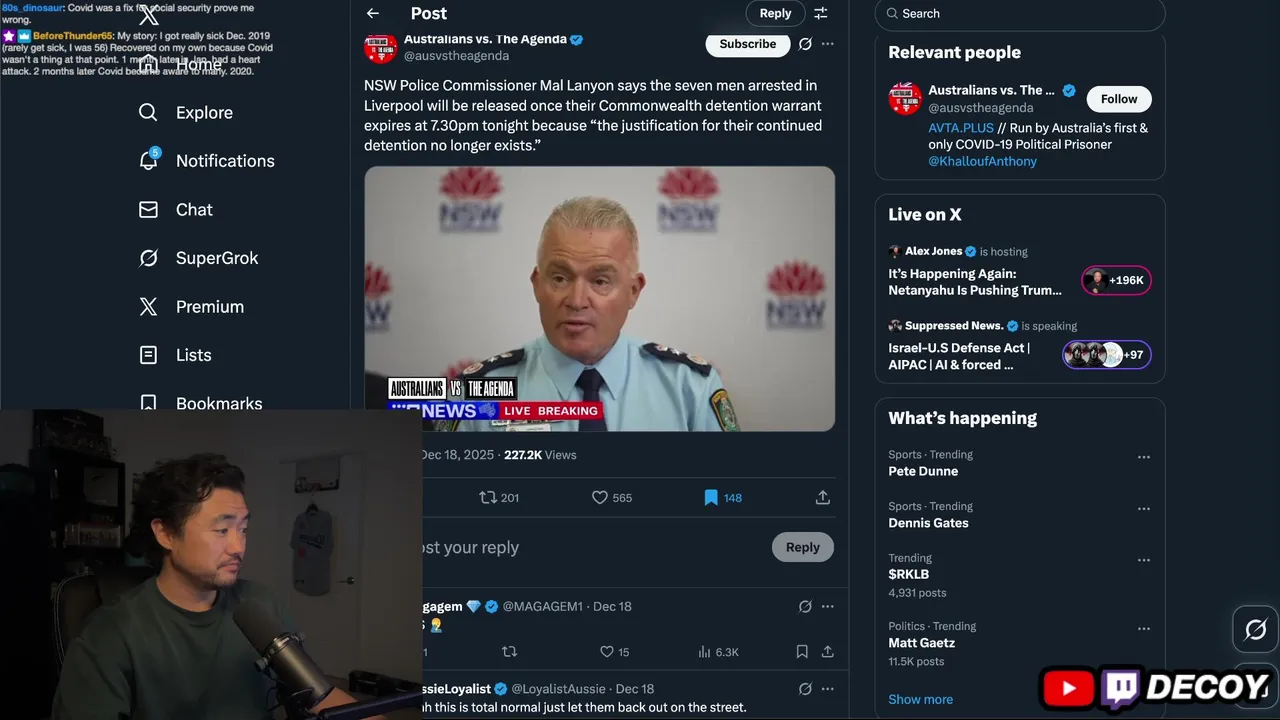Open more options for Pete Dunne trend

pyautogui.click(x=1143, y=457)
